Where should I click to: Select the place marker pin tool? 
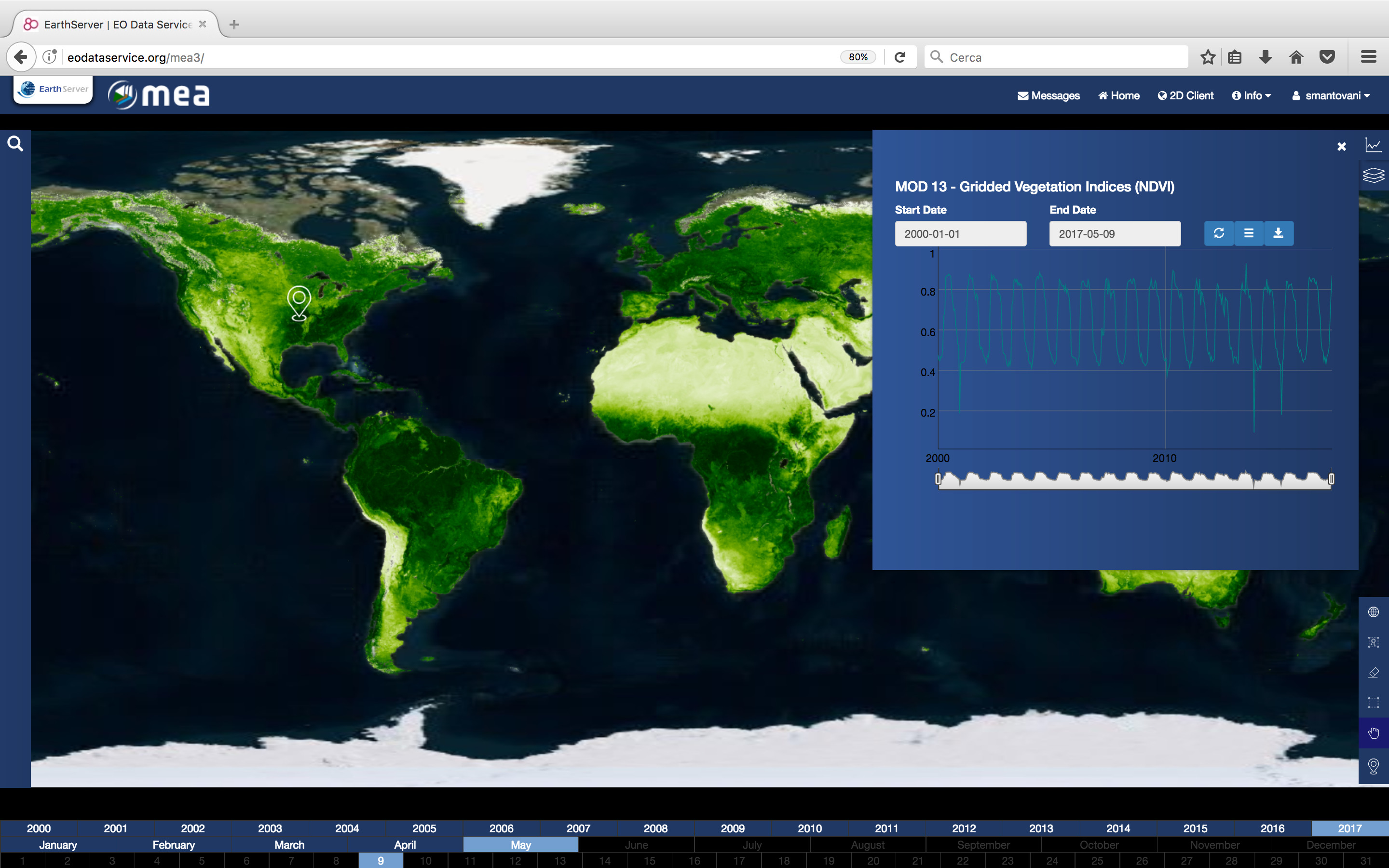[1373, 765]
